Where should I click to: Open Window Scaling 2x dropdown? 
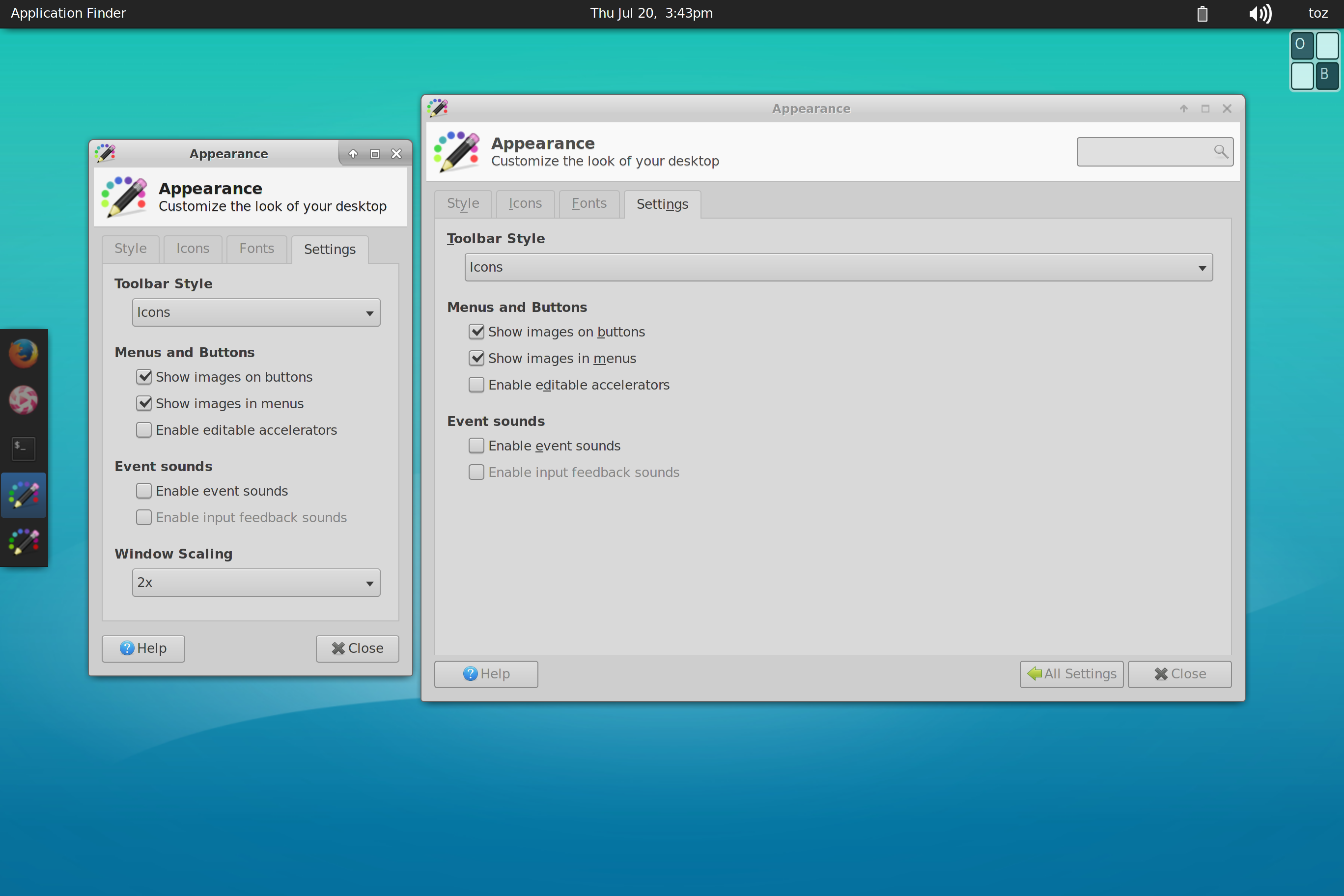[256, 583]
